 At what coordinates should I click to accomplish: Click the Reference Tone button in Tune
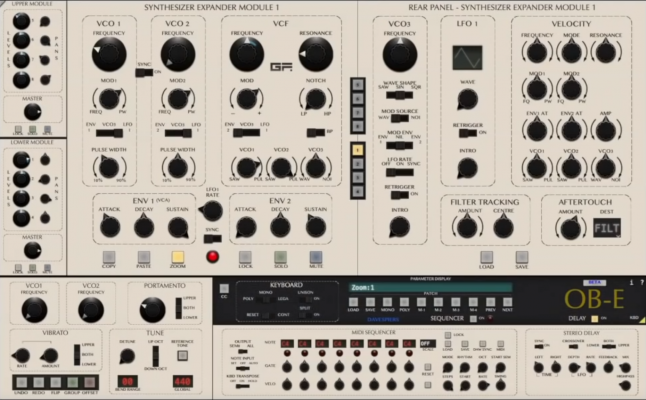tap(182, 355)
